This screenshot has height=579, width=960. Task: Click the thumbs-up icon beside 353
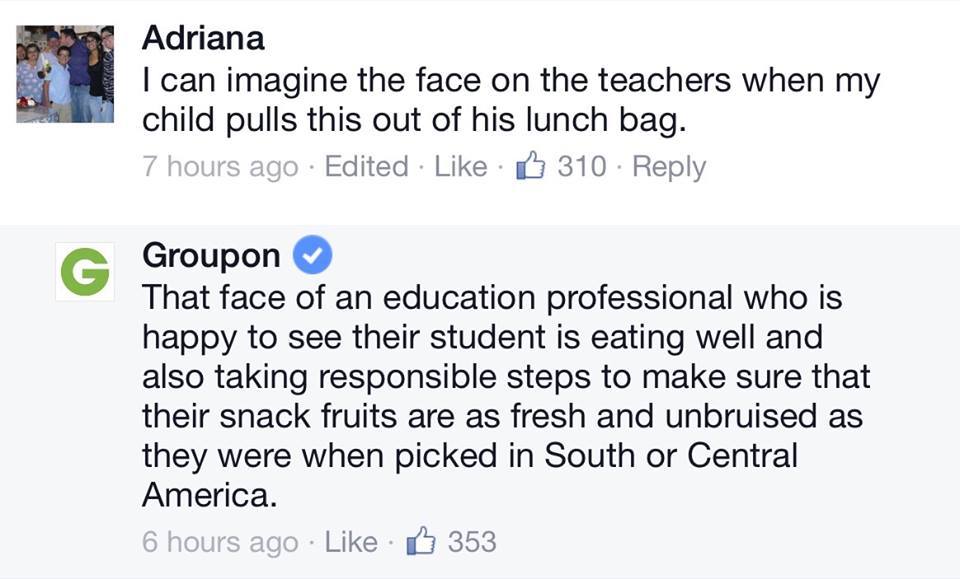click(x=419, y=542)
